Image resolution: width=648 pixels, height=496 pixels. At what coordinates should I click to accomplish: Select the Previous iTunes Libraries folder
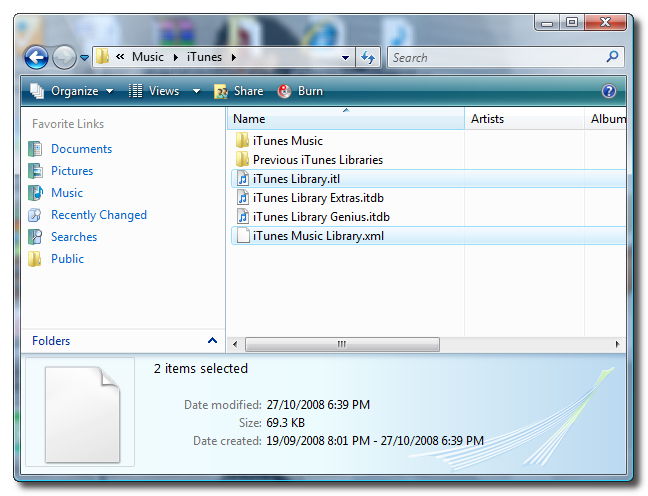pyautogui.click(x=317, y=160)
